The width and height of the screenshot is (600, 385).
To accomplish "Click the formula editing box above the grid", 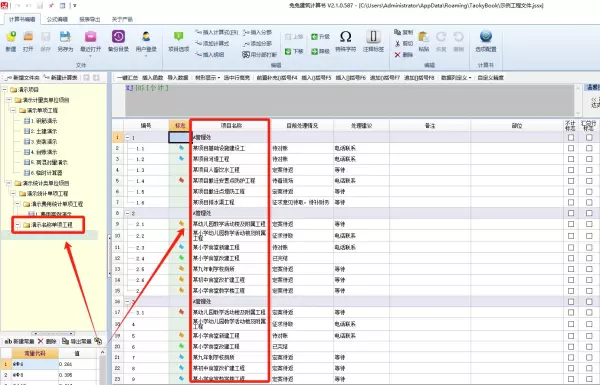I will point(350,100).
